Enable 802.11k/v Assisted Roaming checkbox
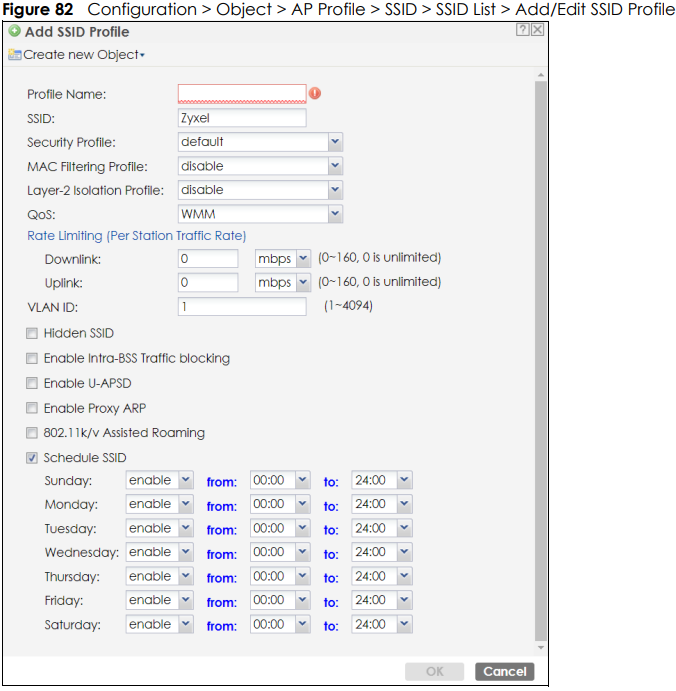The height and width of the screenshot is (691, 676). pos(32,433)
